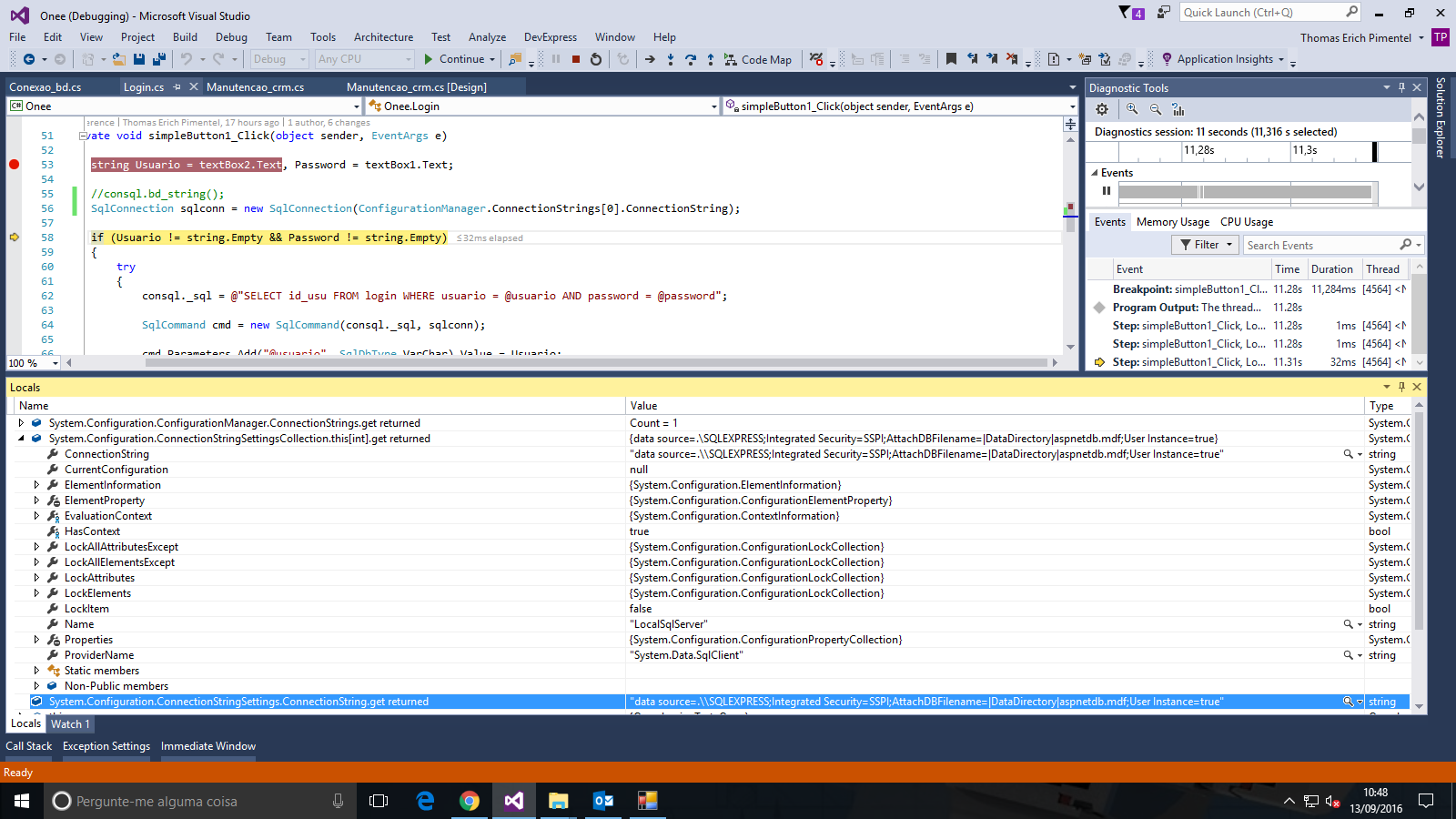Screen dimensions: 1456x819
Task: Expand the LockAllAttributesExcept local
Action: point(36,547)
